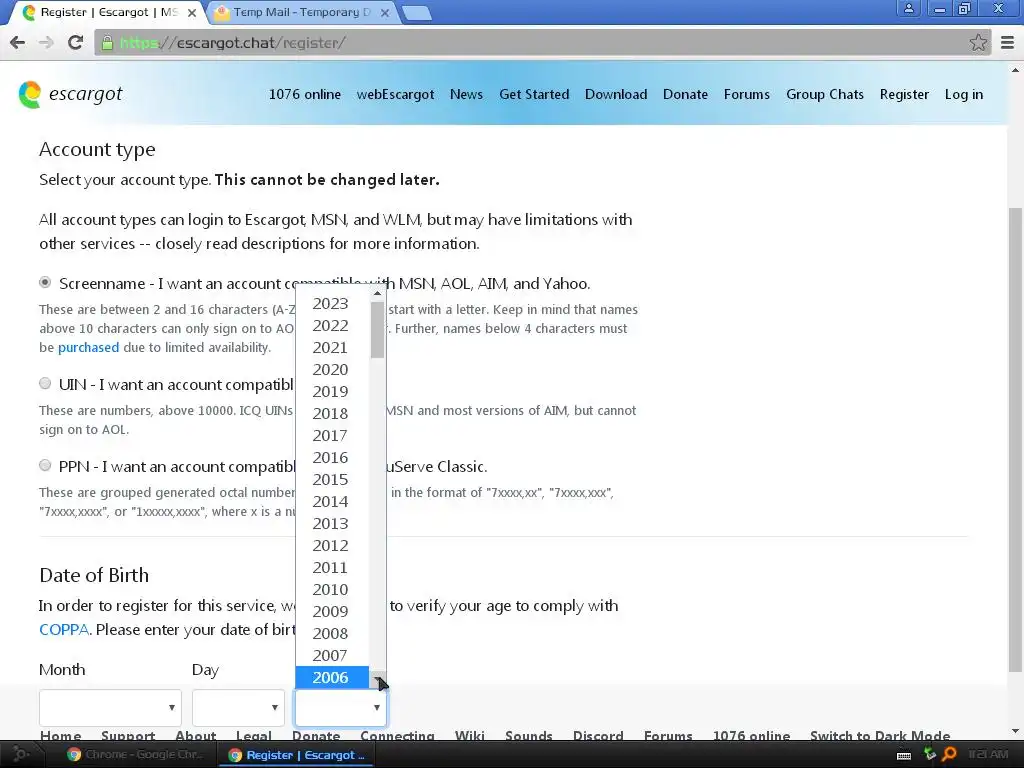
Task: Choose 2018 in the year list
Action: click(x=332, y=413)
